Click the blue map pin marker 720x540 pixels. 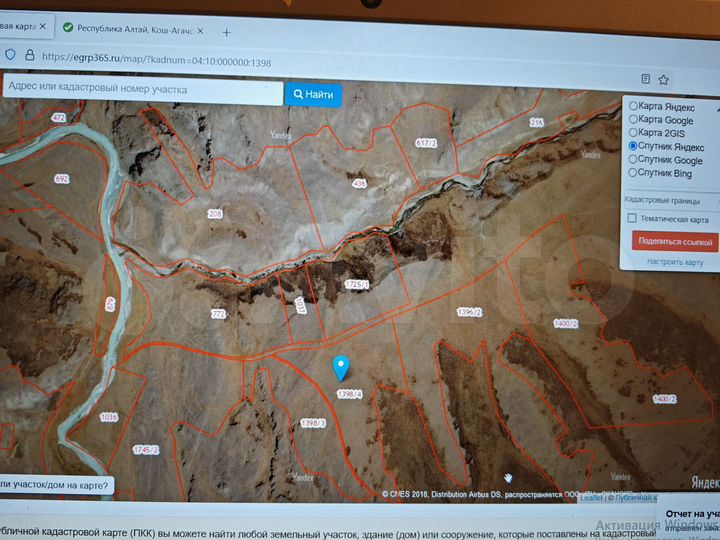(x=341, y=367)
